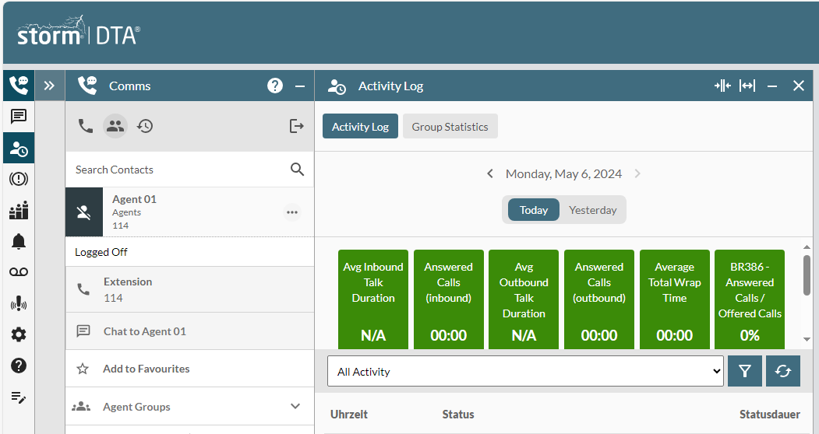Switch to Yesterday view
Viewport: 819px width, 434px height.
point(592,210)
